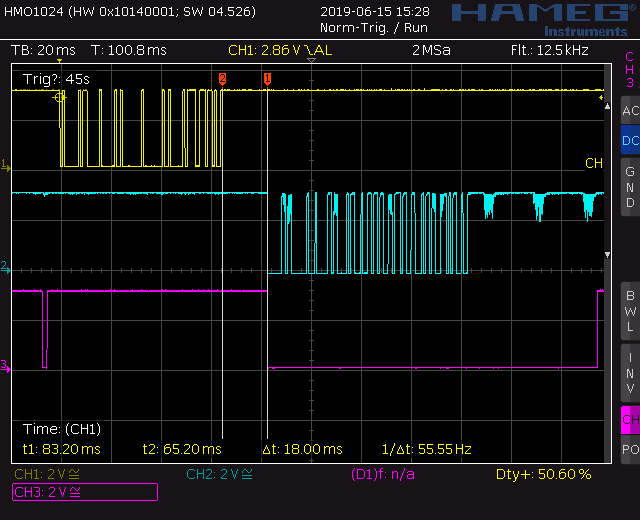Toggle the GND coupling softkey
This screenshot has width=640, height=520.
[x=629, y=187]
